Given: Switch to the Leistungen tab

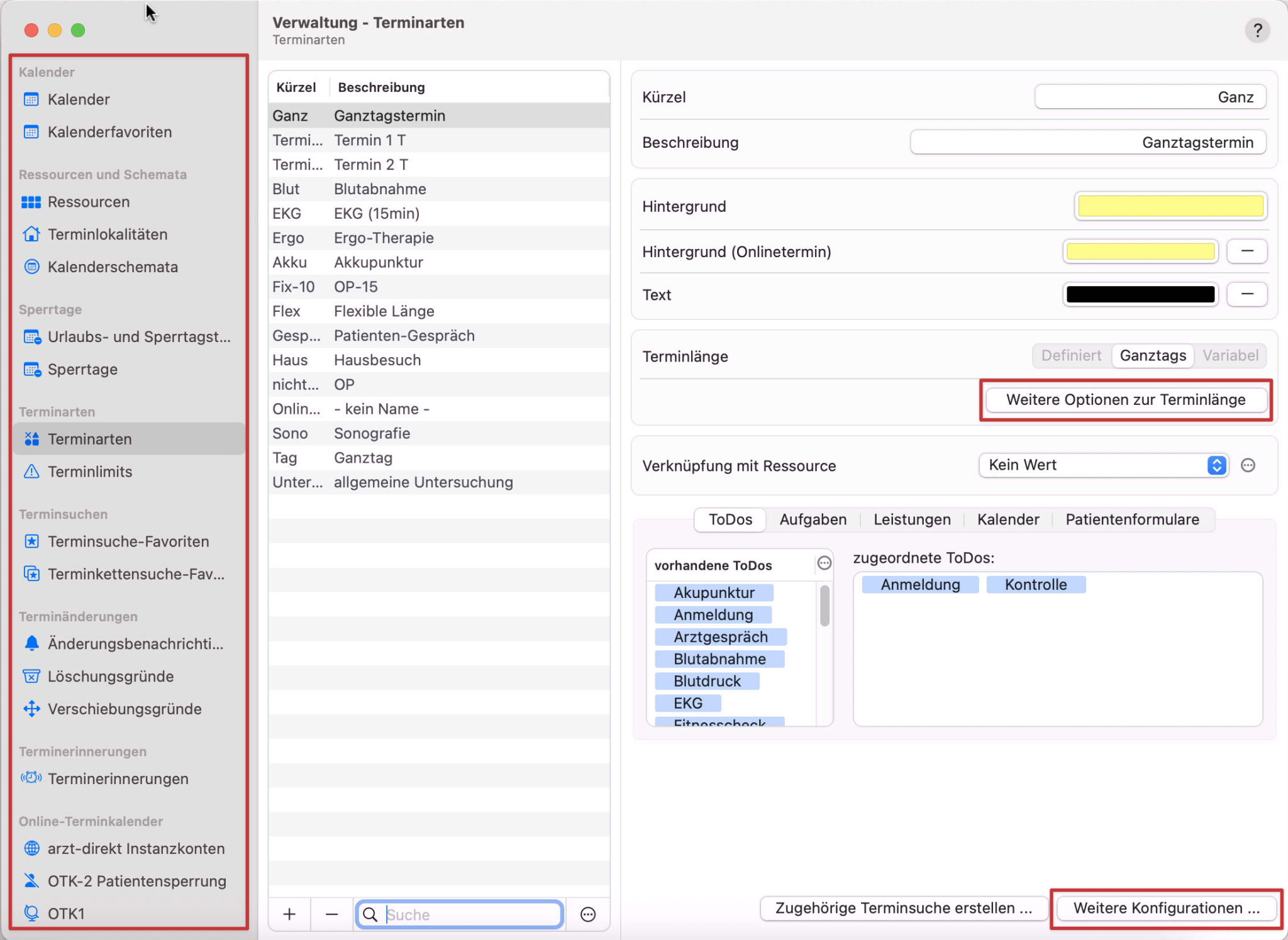Looking at the screenshot, I should (911, 520).
